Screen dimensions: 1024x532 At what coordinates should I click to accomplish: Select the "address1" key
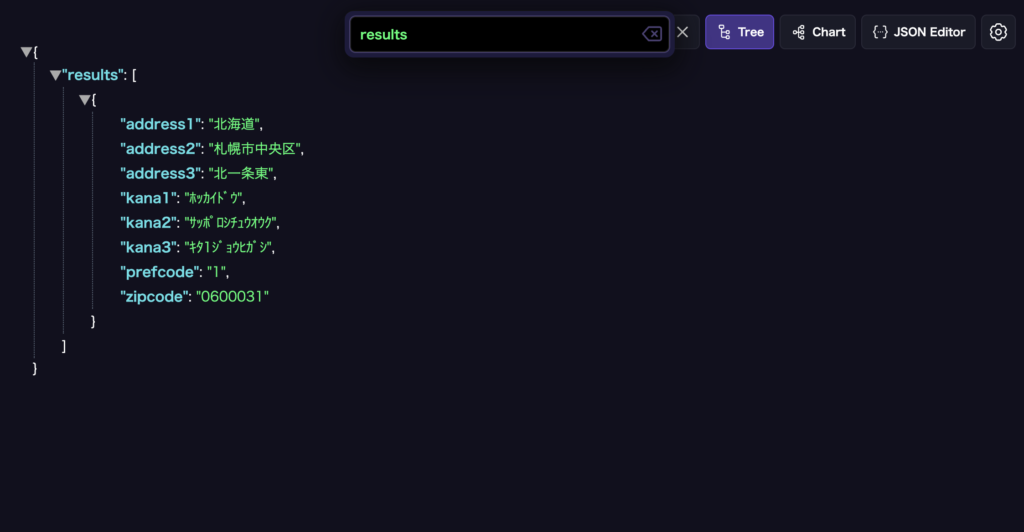tap(159, 124)
